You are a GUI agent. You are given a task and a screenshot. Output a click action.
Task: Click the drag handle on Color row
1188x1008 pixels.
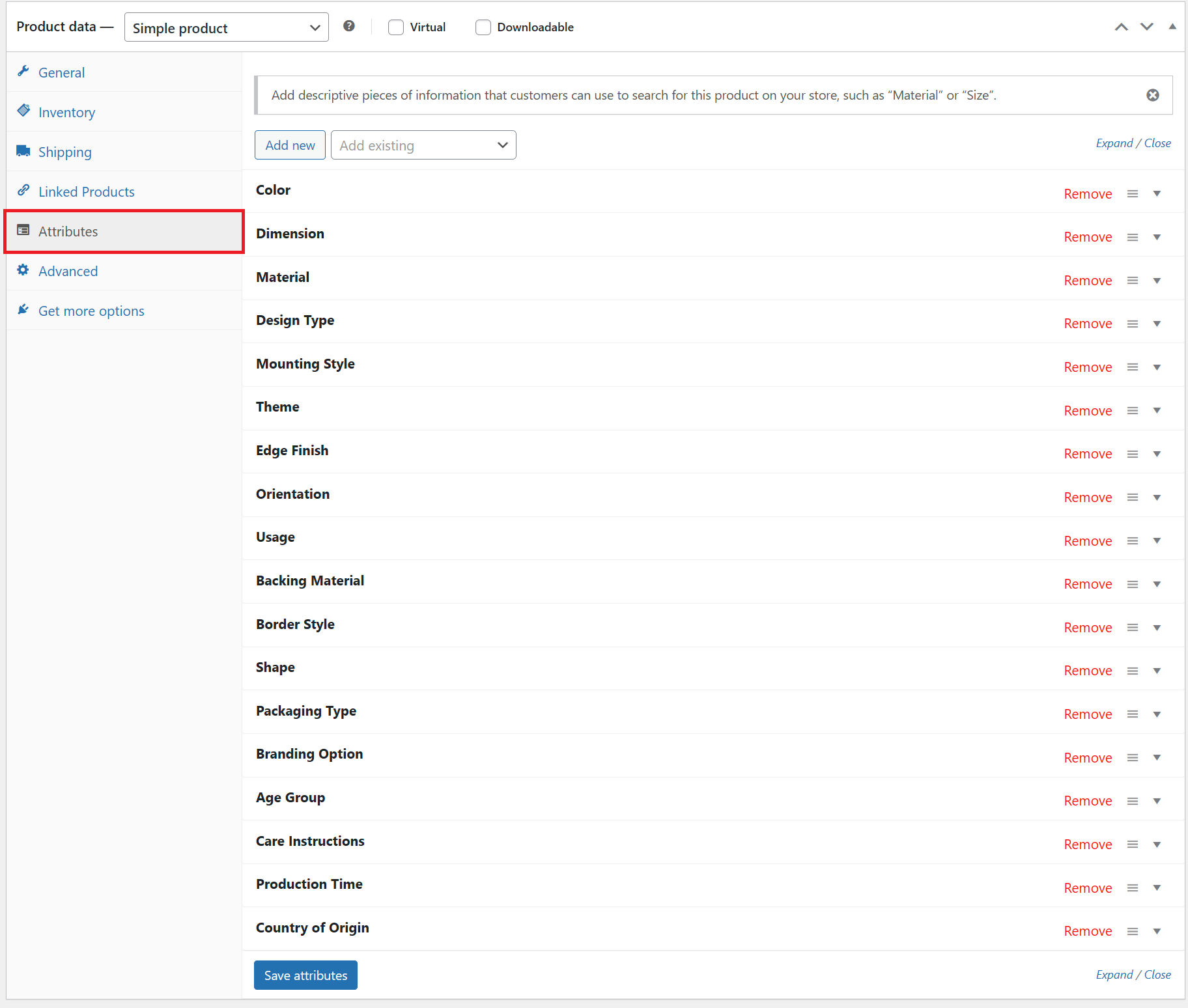click(x=1133, y=194)
